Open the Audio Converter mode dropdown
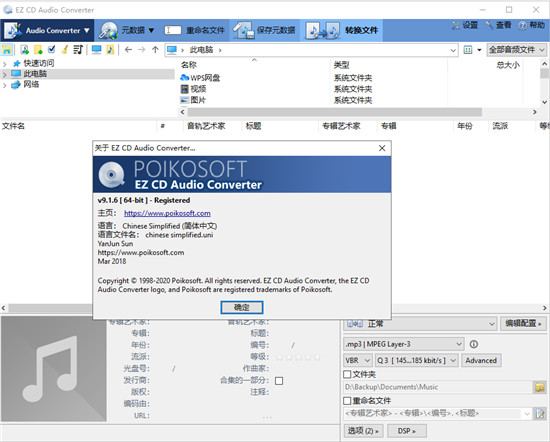Viewport: 550px width, 442px height. (x=47, y=31)
